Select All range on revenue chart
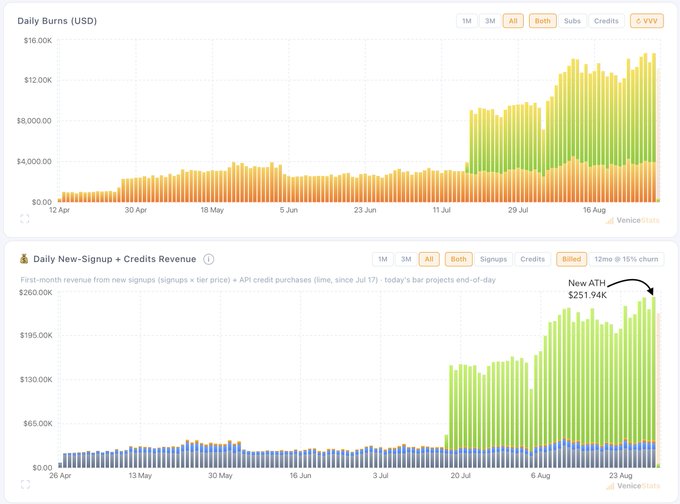 click(x=429, y=259)
